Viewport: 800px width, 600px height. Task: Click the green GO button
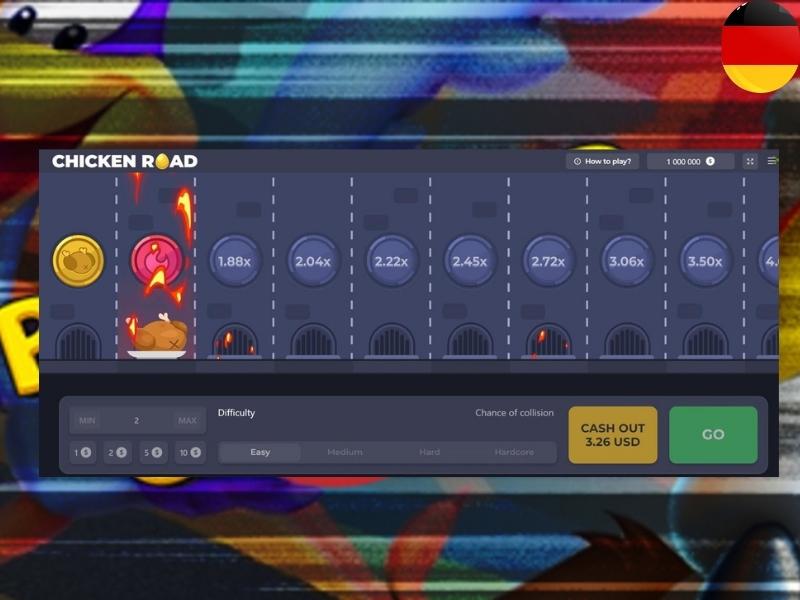tap(713, 435)
